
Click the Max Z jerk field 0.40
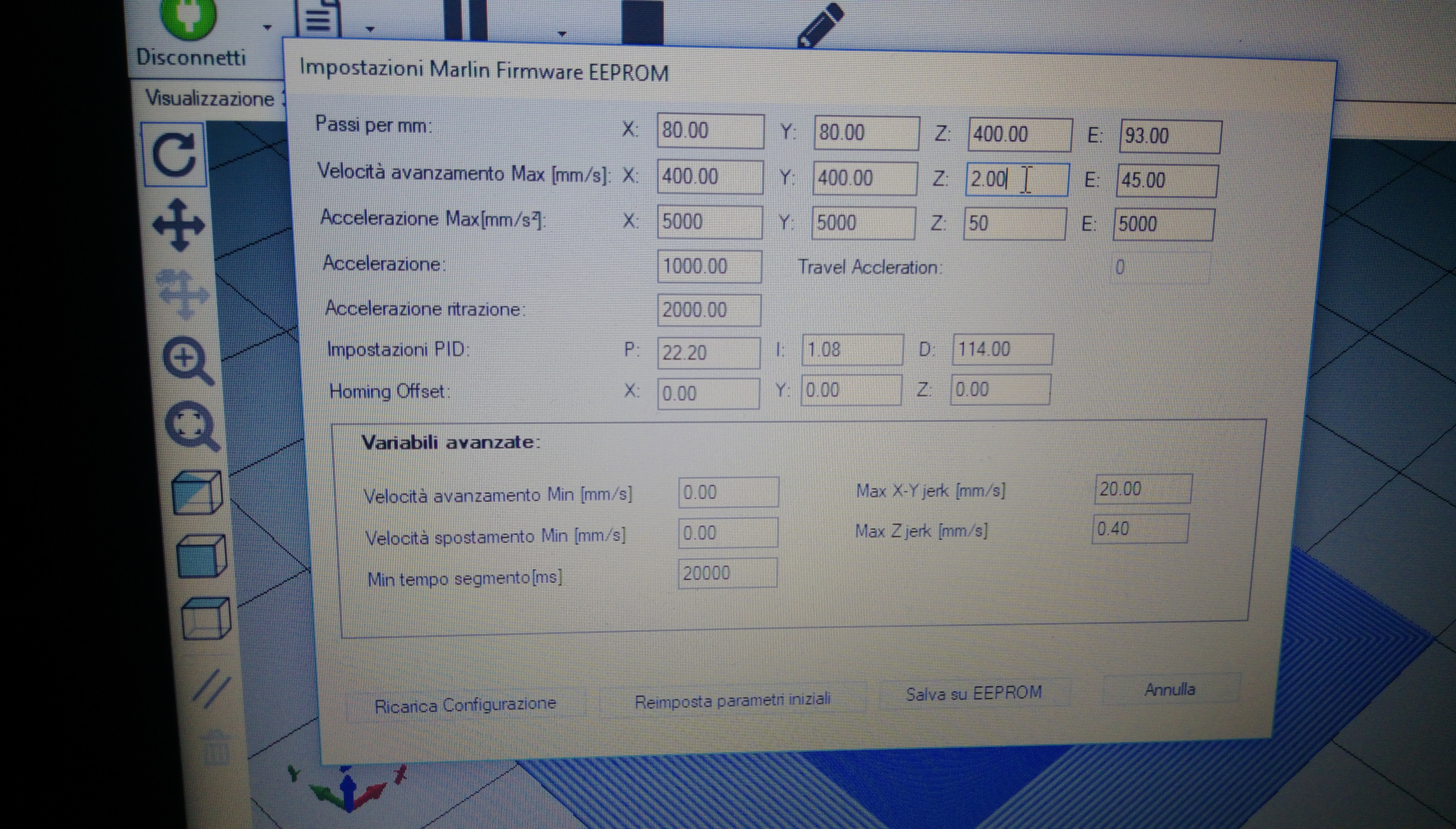point(1140,529)
